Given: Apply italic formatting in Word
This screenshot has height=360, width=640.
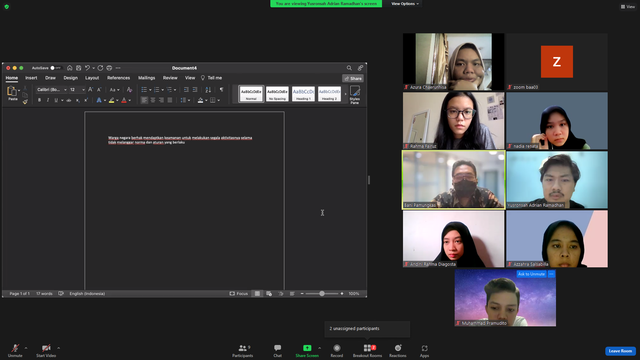Looking at the screenshot, I should pos(48,100).
